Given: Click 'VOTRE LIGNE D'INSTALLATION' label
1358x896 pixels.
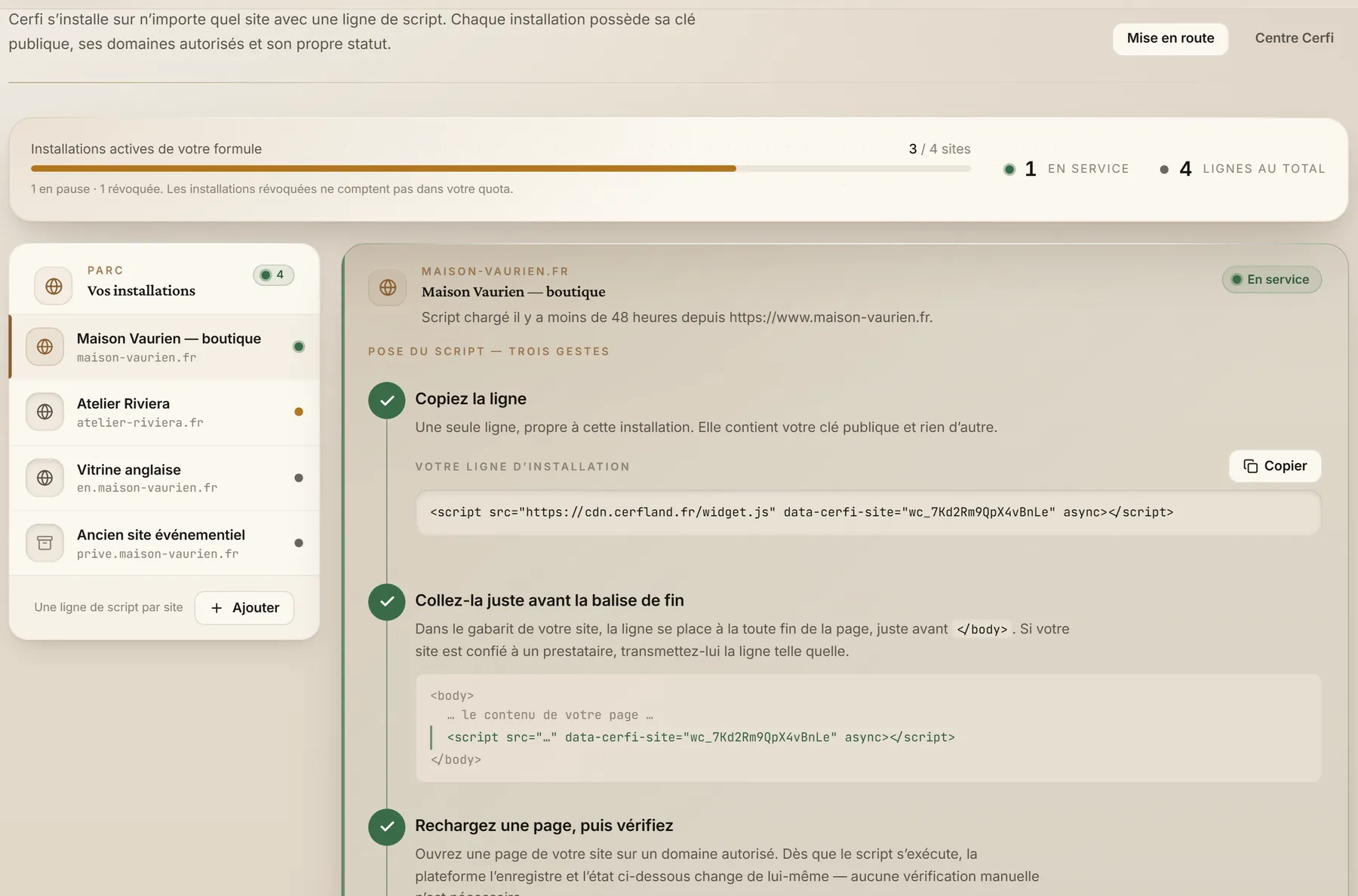Looking at the screenshot, I should (x=522, y=467).
